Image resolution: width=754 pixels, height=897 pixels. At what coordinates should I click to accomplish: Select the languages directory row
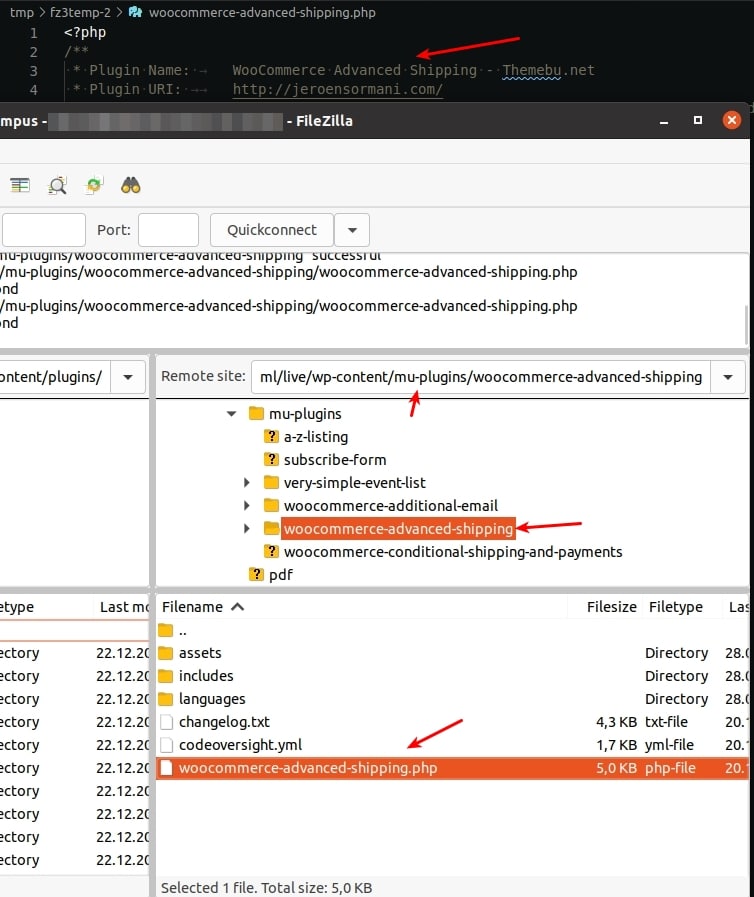pyautogui.click(x=452, y=698)
